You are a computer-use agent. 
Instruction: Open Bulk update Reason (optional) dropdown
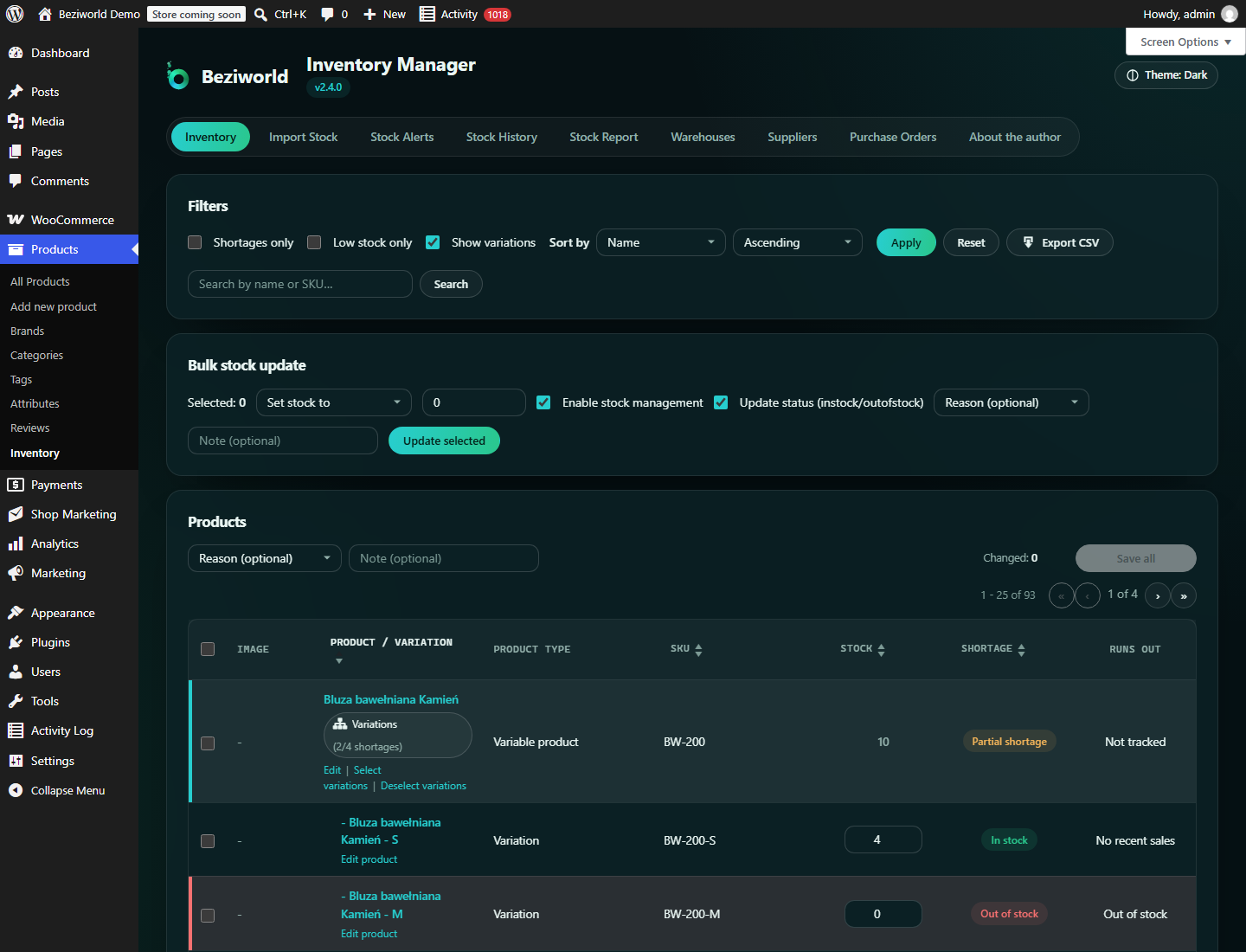pyautogui.click(x=1012, y=402)
